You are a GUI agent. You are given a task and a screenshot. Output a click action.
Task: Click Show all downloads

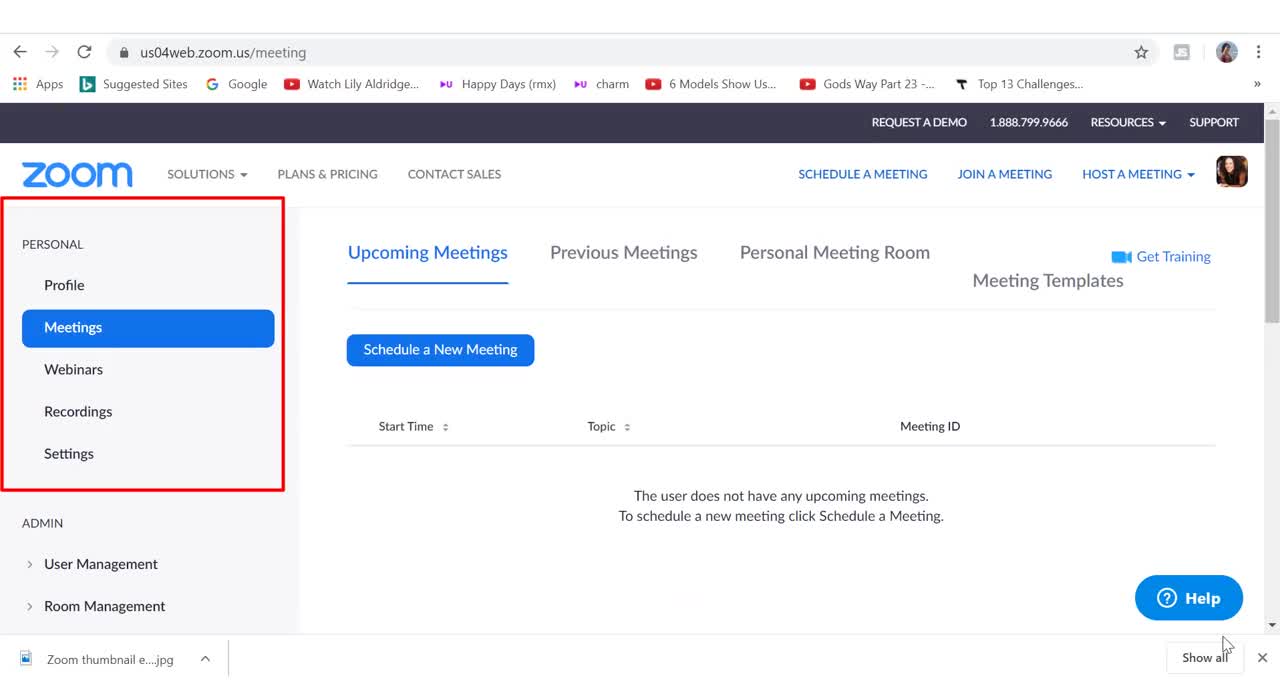1205,658
